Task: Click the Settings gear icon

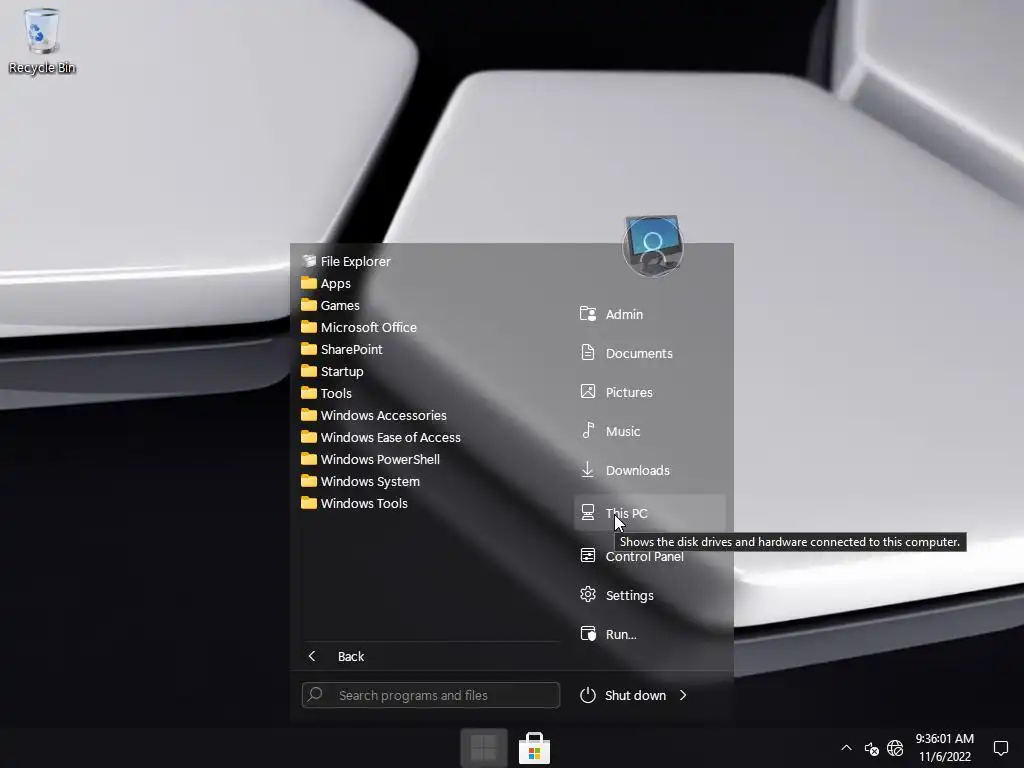Action: [x=588, y=594]
